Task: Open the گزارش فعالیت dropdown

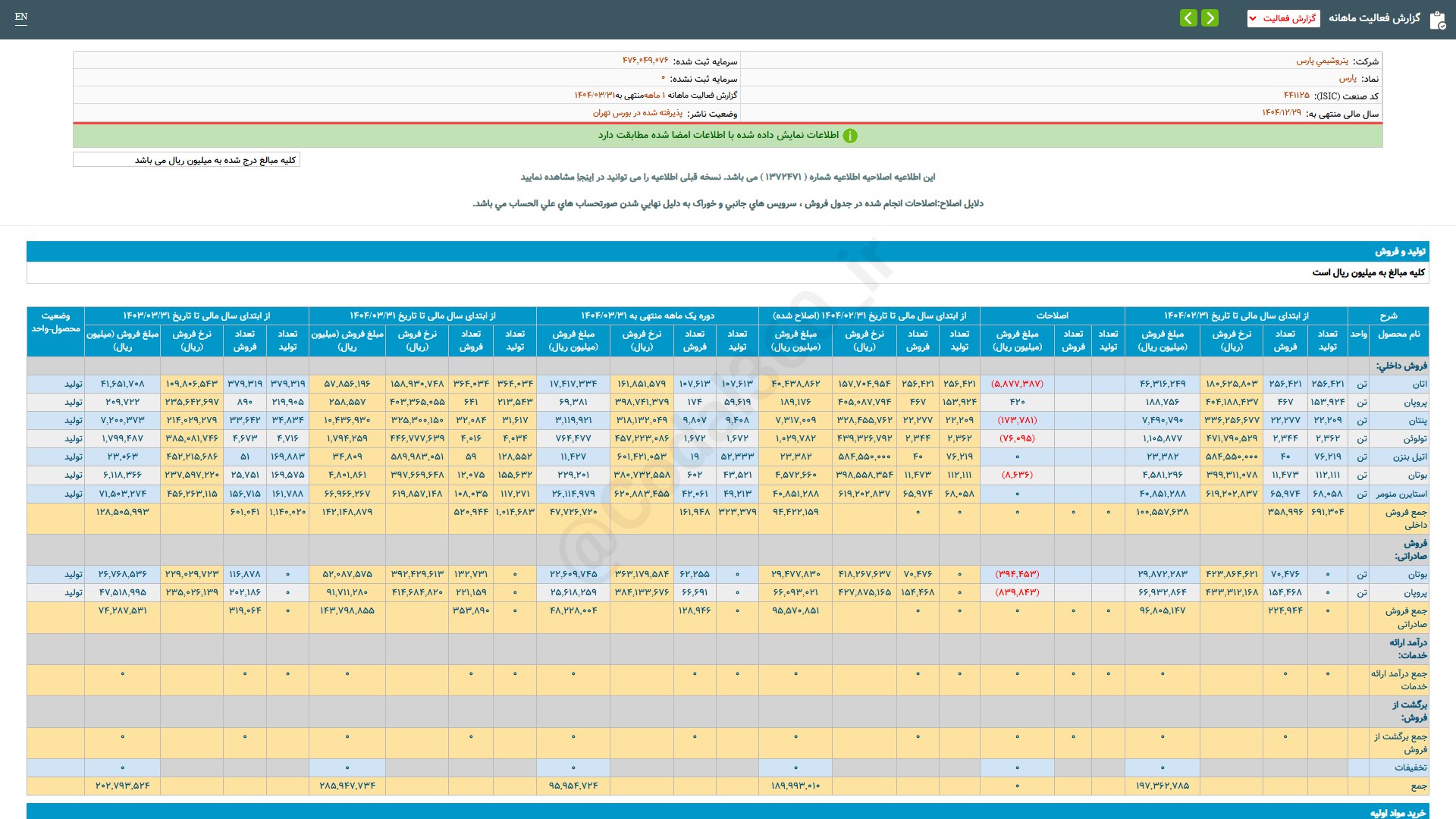Action: pos(1283,18)
